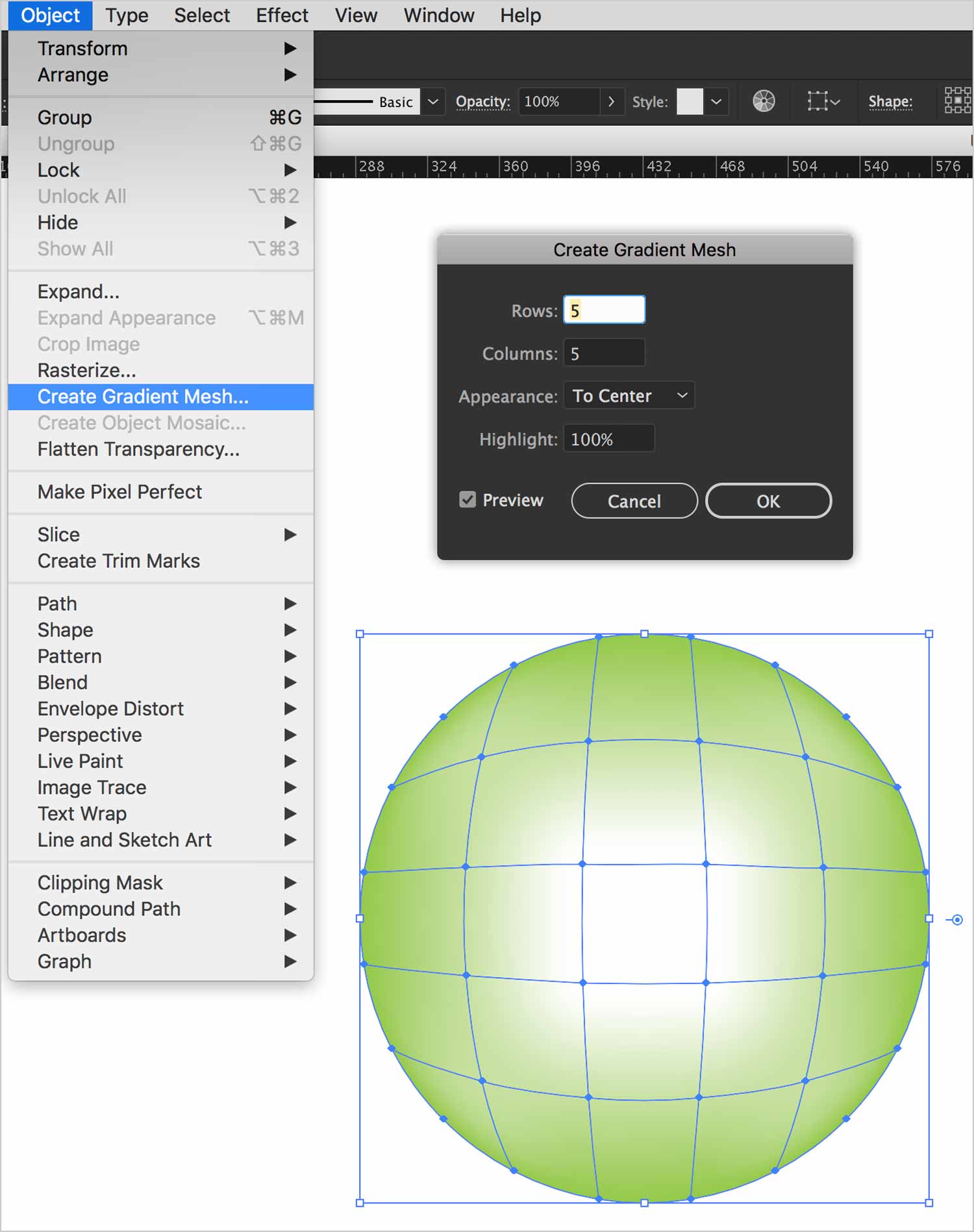Click the Columns input field
The height and width of the screenshot is (1232, 974).
[x=604, y=353]
